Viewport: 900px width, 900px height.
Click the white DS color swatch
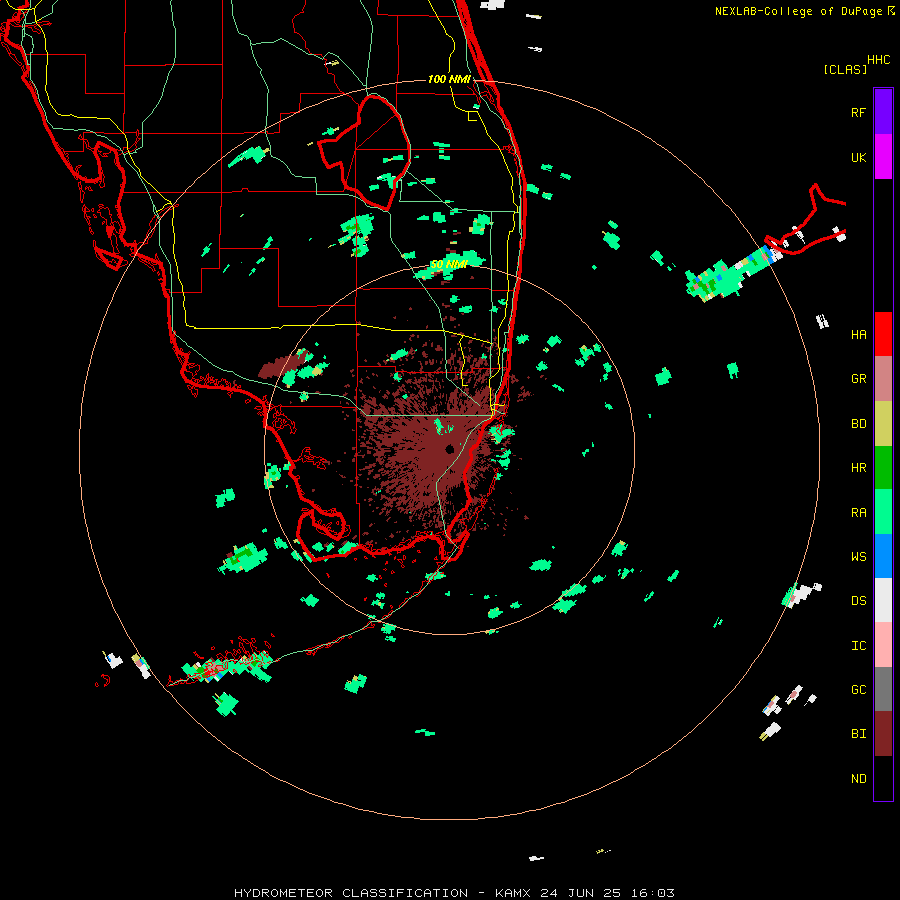click(x=883, y=600)
